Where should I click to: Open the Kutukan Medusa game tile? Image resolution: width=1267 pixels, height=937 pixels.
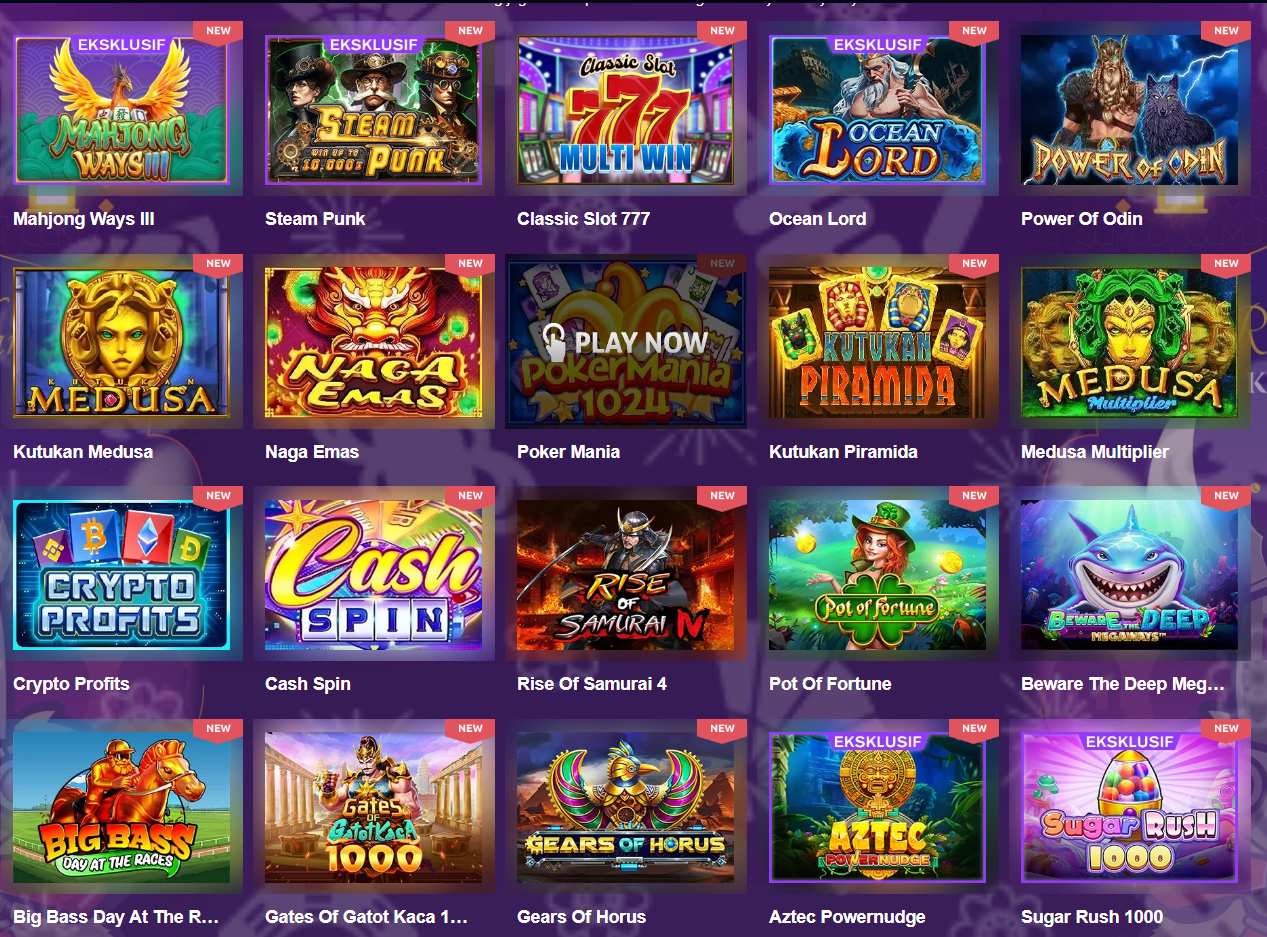pos(121,342)
